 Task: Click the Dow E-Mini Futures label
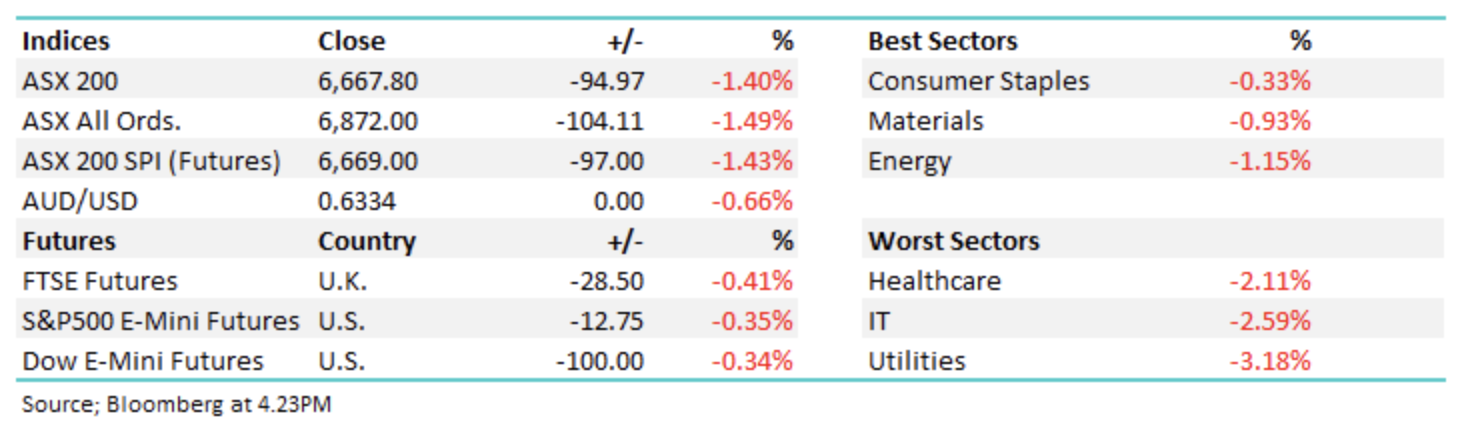143,361
